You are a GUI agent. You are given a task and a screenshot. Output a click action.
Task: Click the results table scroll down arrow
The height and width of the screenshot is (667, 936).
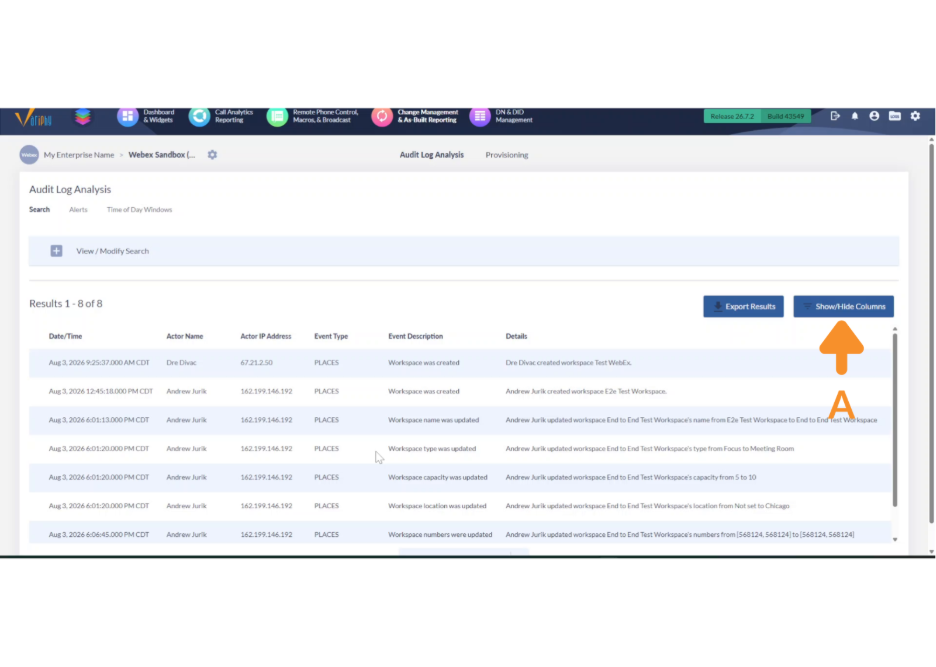click(895, 539)
